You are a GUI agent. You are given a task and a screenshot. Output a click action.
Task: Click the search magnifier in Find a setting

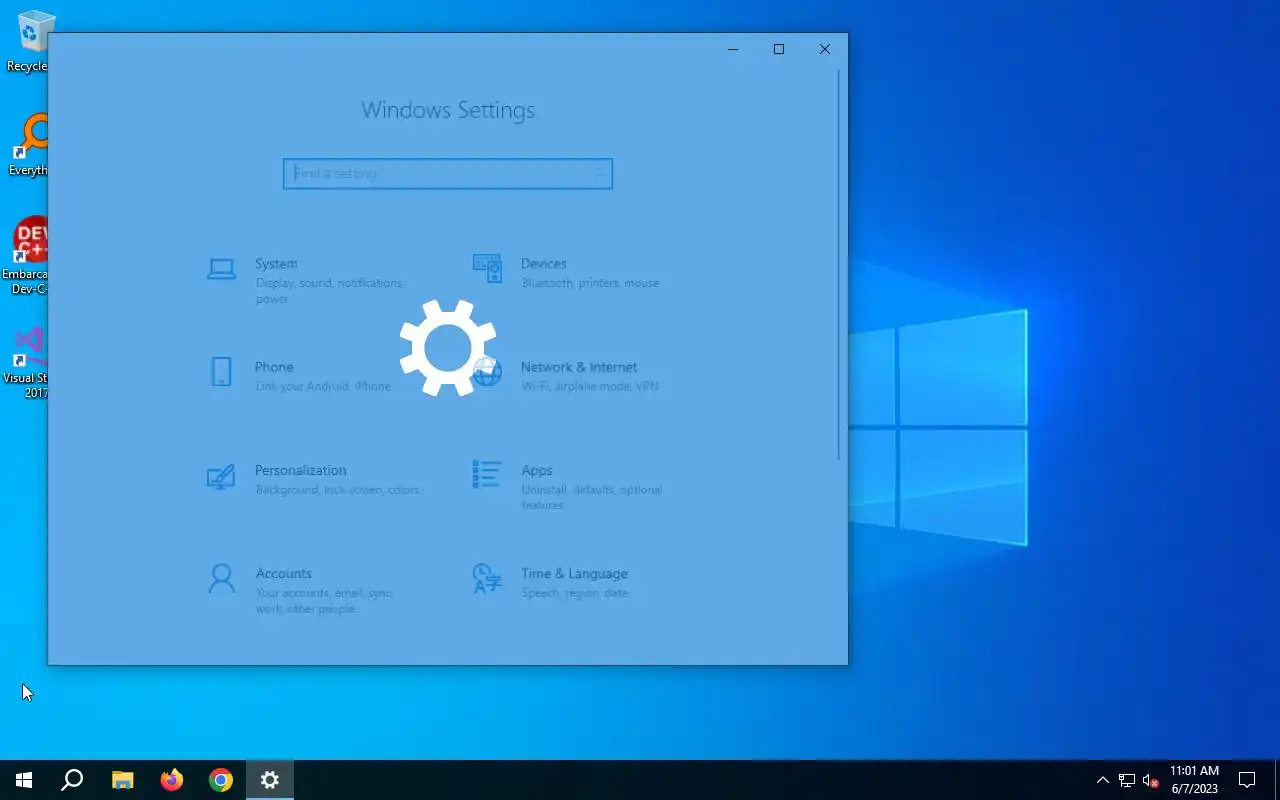pos(598,173)
